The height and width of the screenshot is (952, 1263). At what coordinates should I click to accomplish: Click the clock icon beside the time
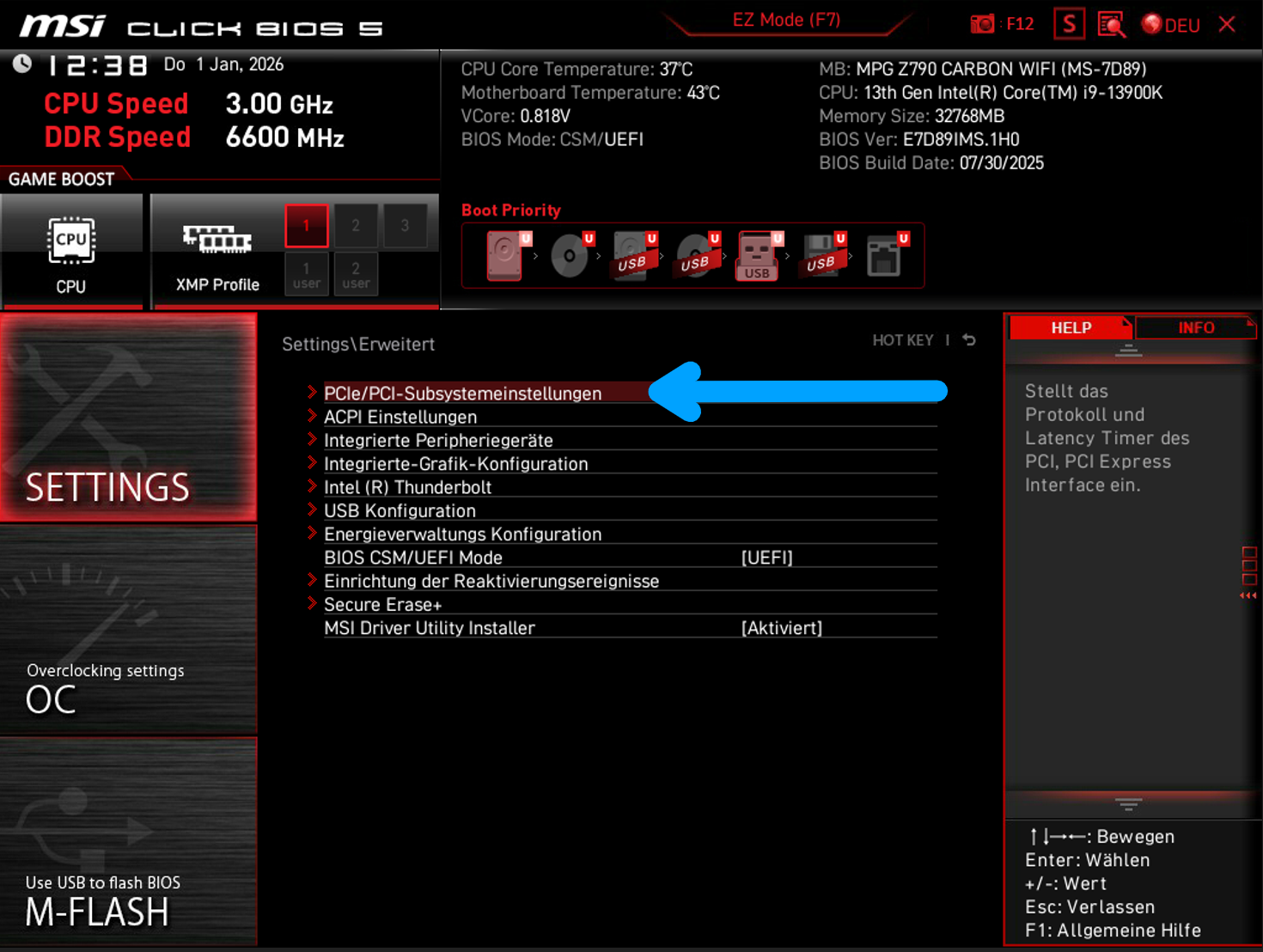point(22,64)
